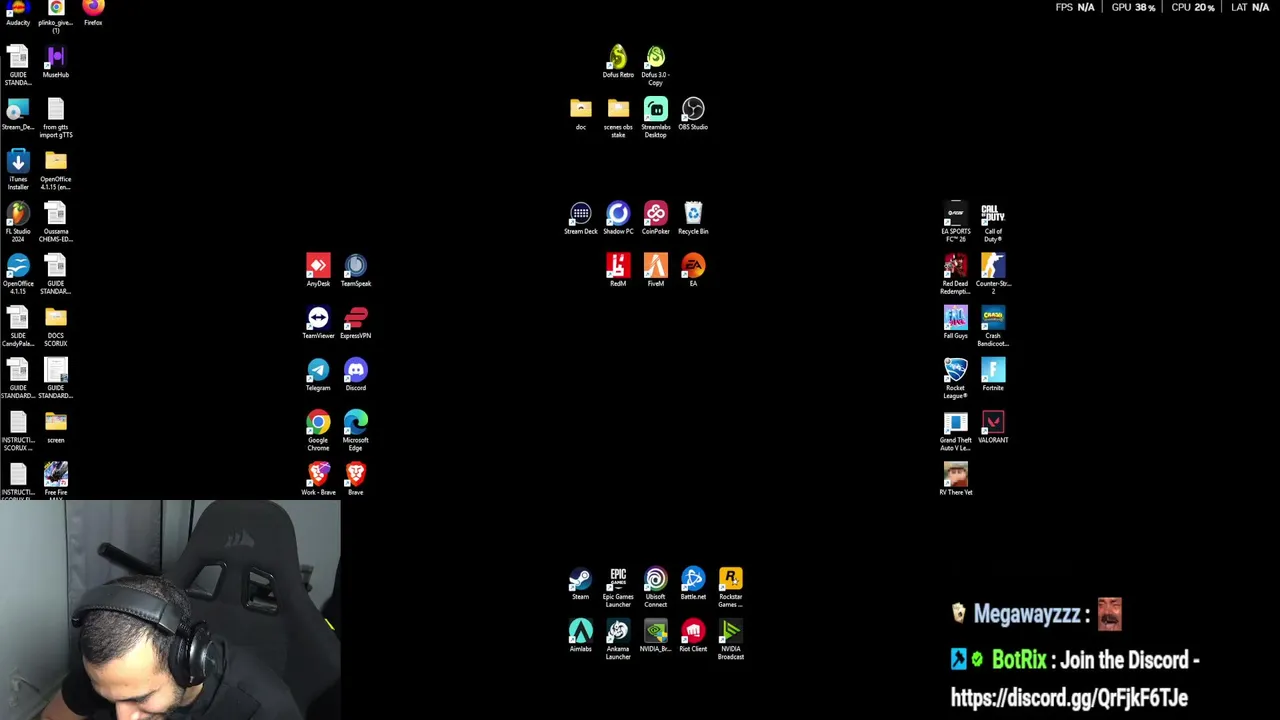Select the NVIDIA_Br... installer icon
This screenshot has height=720, width=1280.
(655, 635)
